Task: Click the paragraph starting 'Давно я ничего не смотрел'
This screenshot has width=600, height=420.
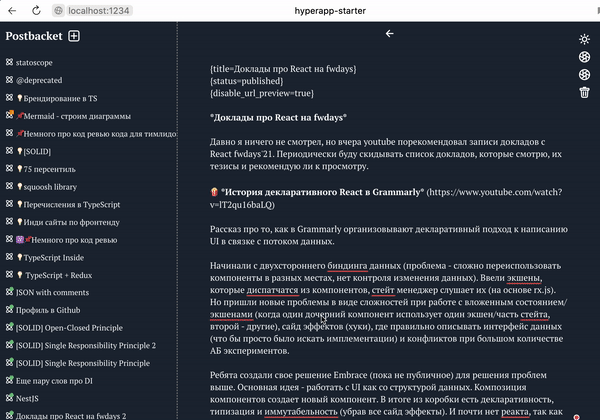Action: 386,154
